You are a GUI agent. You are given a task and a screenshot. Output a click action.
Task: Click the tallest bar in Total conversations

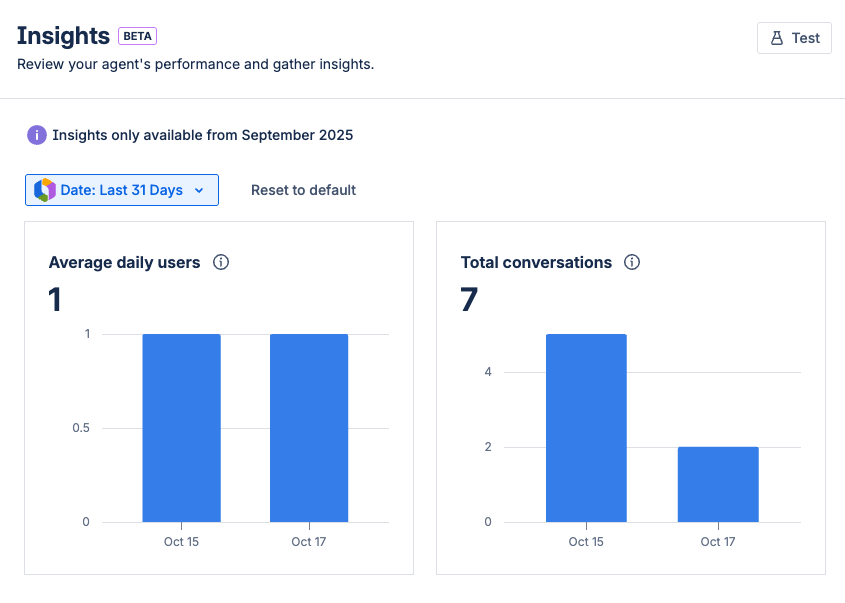click(585, 425)
